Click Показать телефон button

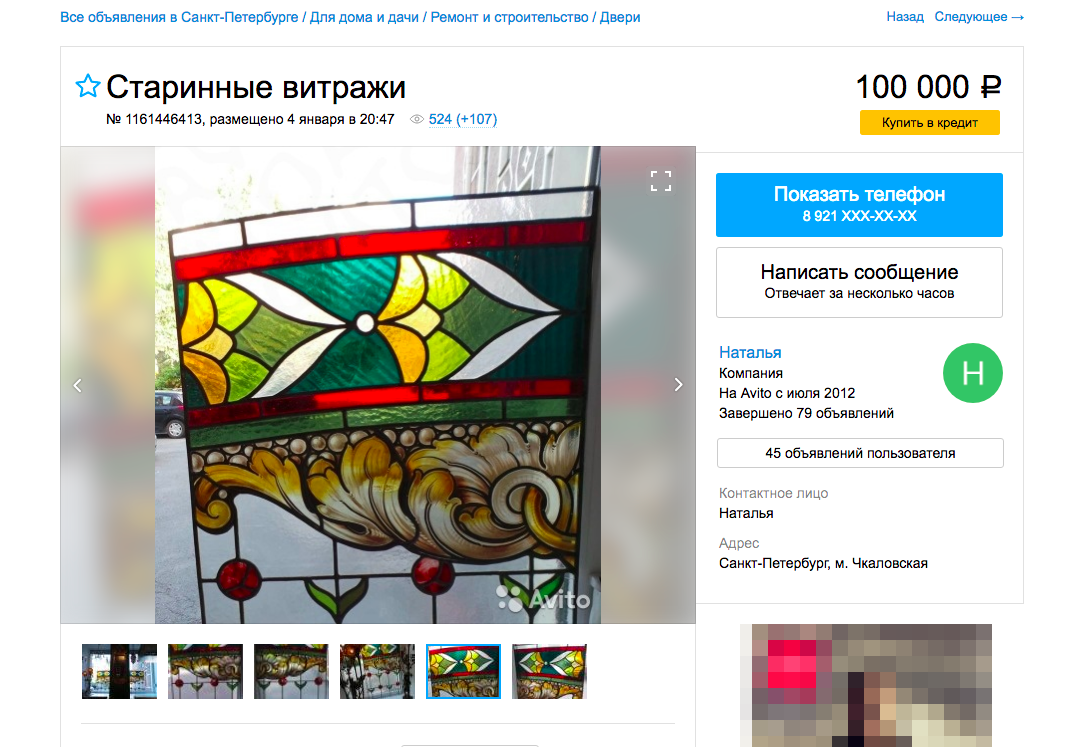tap(859, 204)
